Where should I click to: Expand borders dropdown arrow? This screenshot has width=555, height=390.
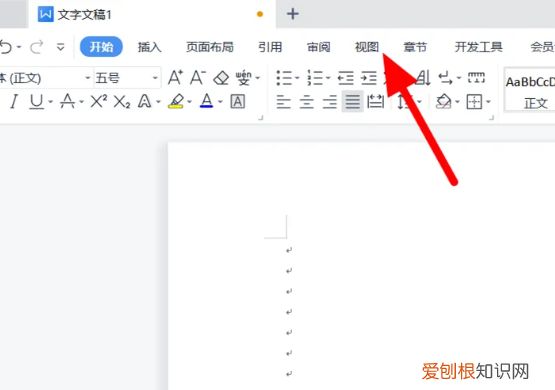488,102
